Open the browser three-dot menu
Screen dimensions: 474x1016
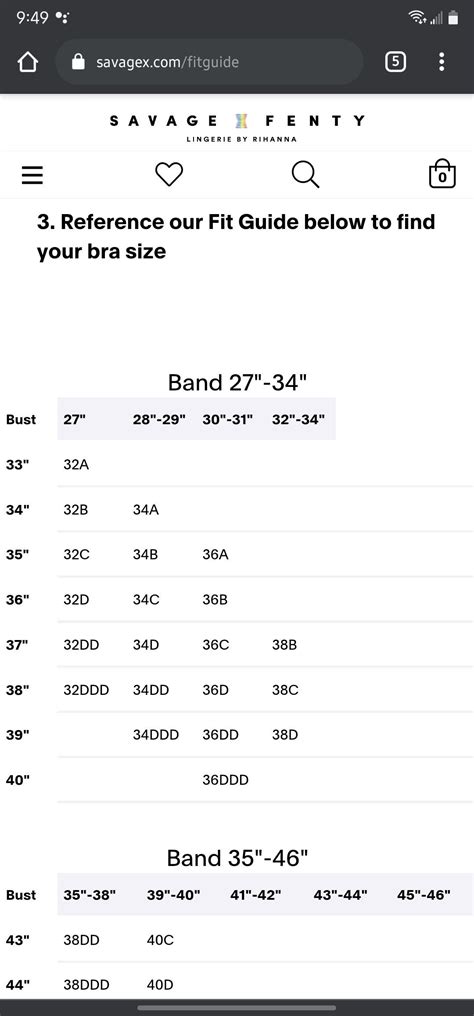click(x=442, y=62)
